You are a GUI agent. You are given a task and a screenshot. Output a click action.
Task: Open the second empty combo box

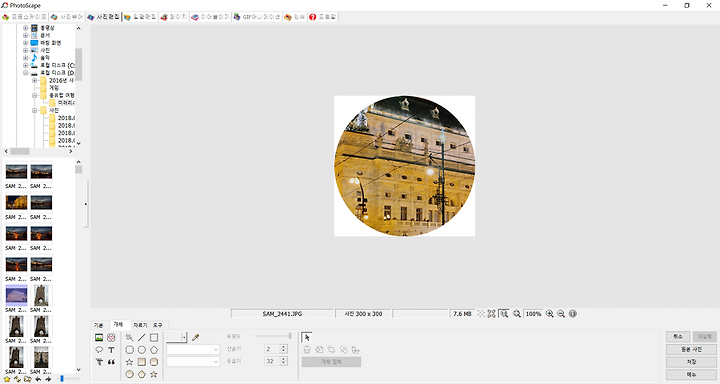[x=193, y=362]
